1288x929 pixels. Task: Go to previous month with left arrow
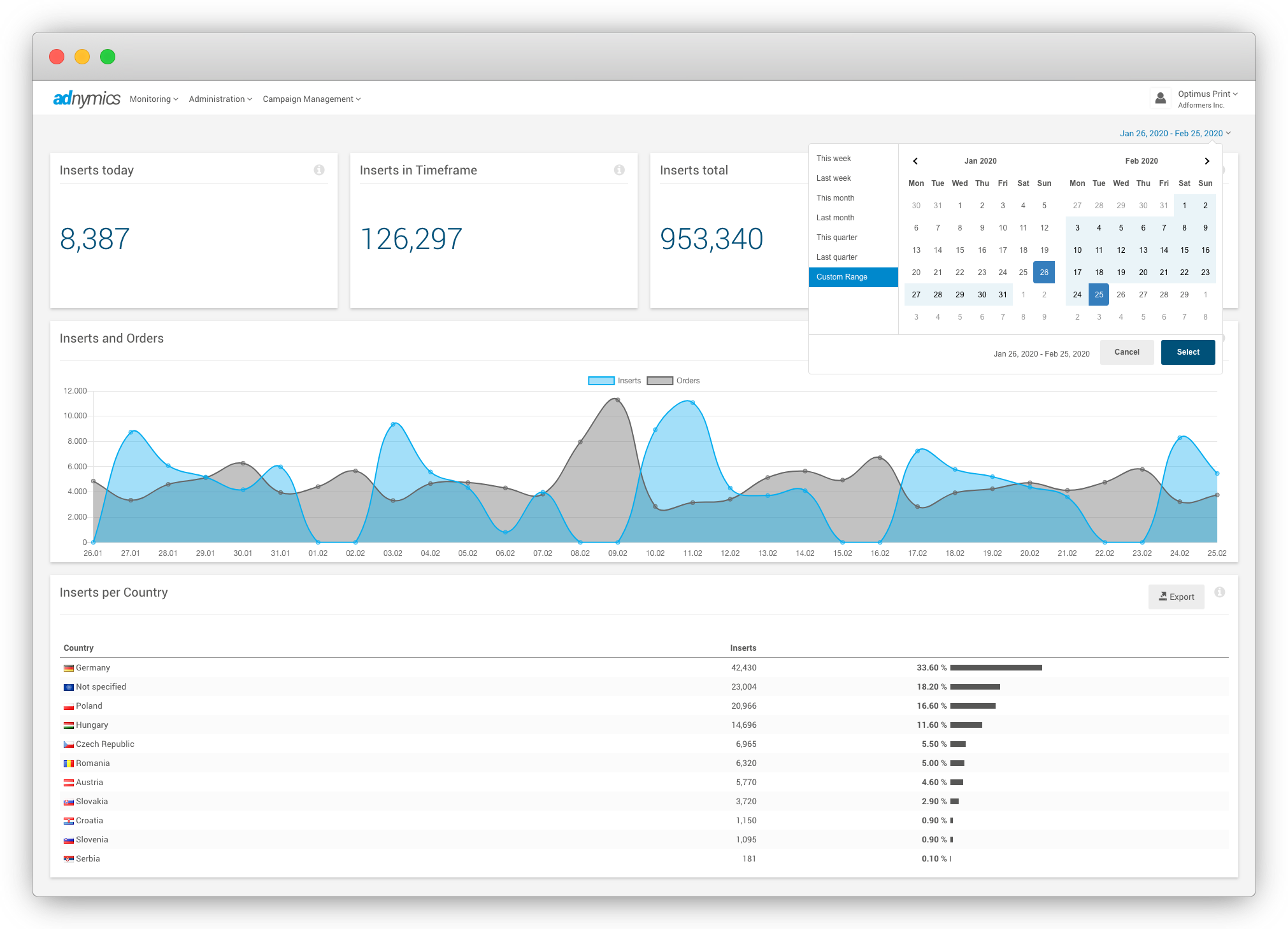click(x=915, y=161)
